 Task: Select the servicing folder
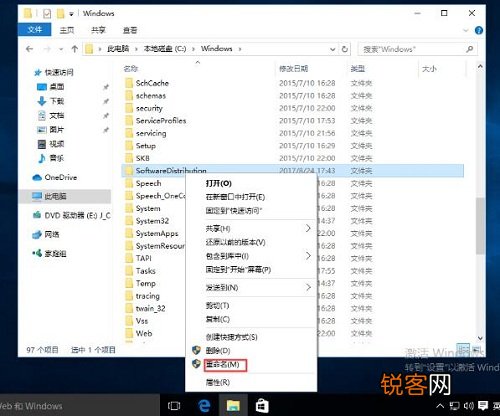pyautogui.click(x=151, y=133)
